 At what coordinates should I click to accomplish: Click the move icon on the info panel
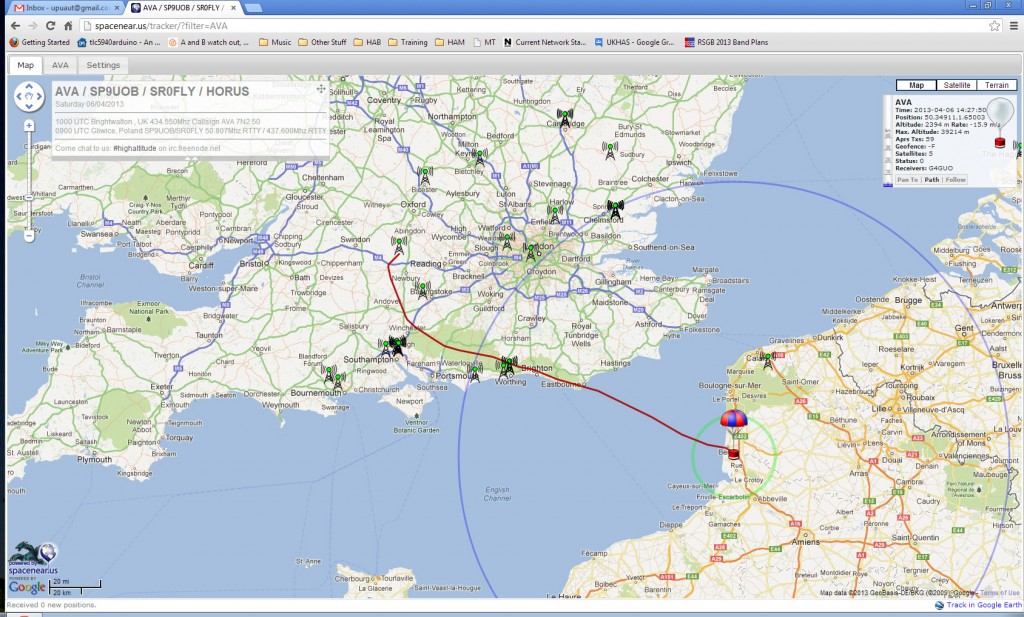pyautogui.click(x=321, y=89)
